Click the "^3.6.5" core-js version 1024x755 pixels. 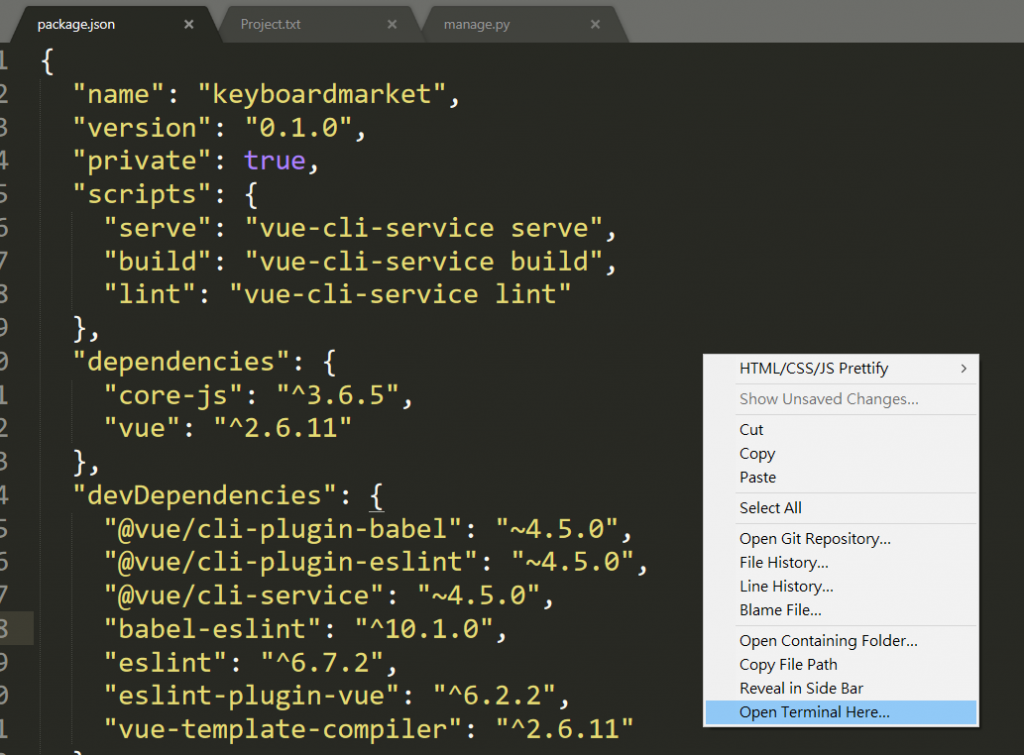click(x=338, y=395)
